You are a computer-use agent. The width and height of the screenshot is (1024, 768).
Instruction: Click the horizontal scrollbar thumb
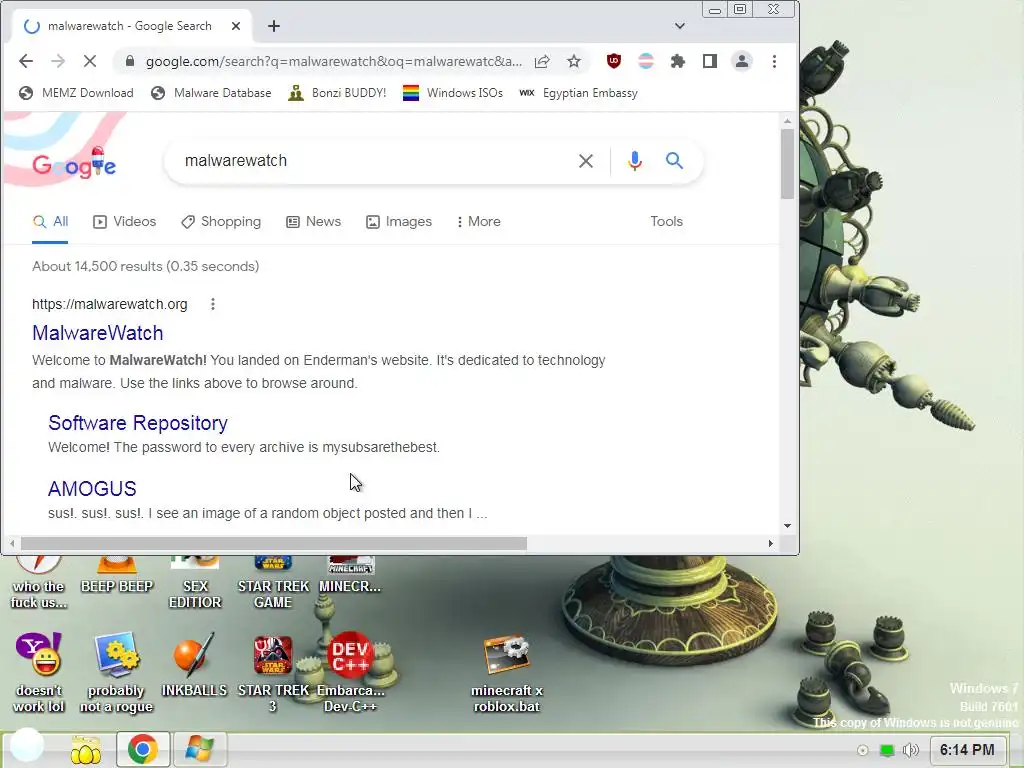click(x=274, y=543)
